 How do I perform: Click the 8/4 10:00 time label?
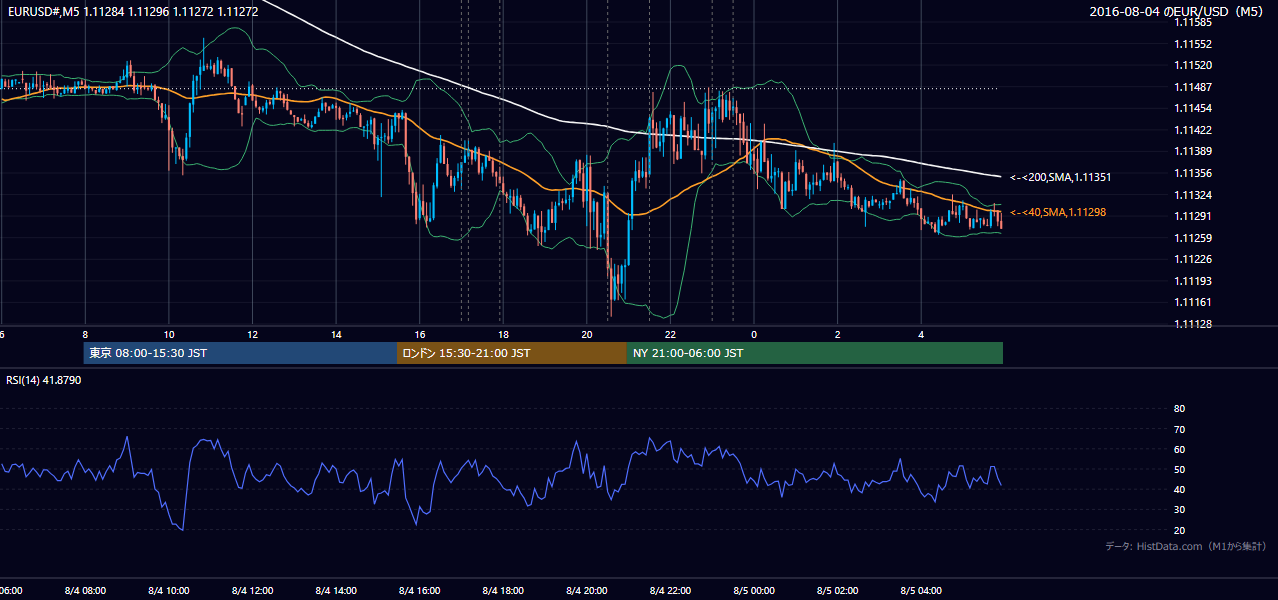point(168,591)
